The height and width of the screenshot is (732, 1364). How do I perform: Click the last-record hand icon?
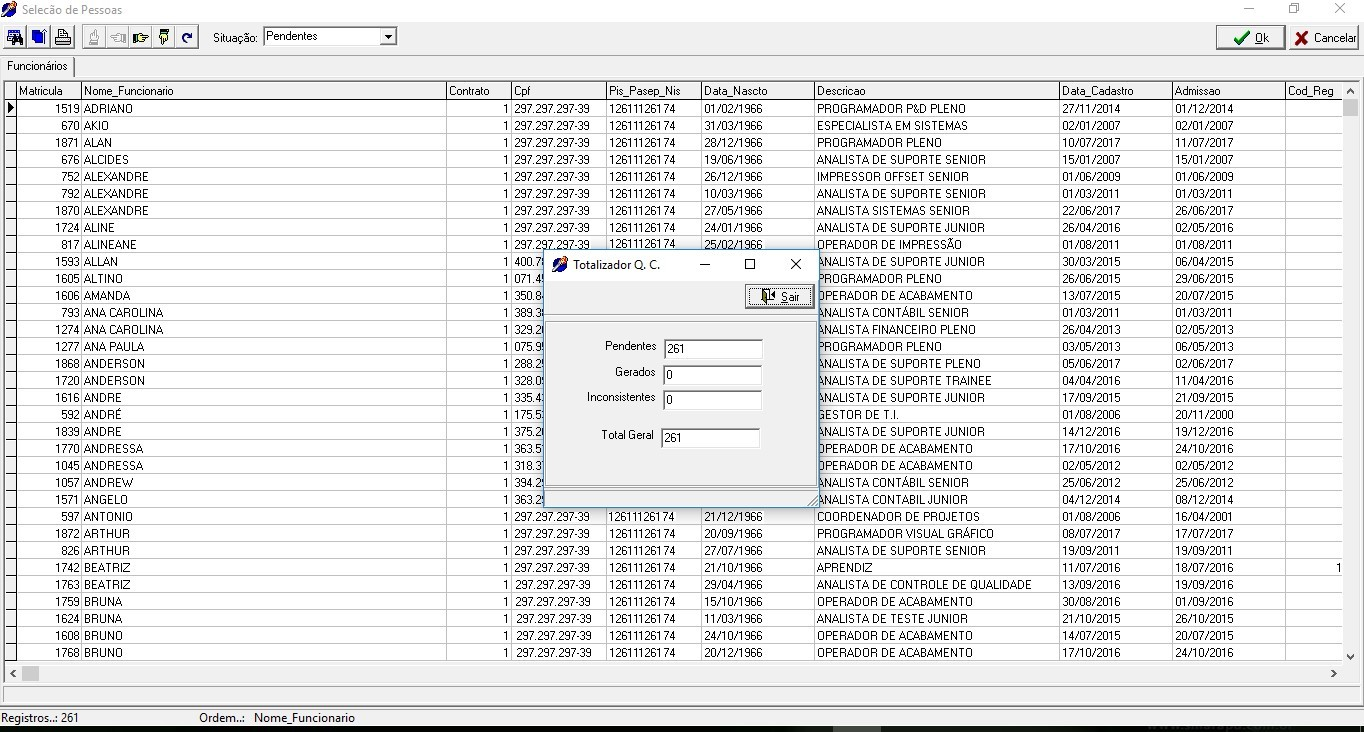pos(164,37)
